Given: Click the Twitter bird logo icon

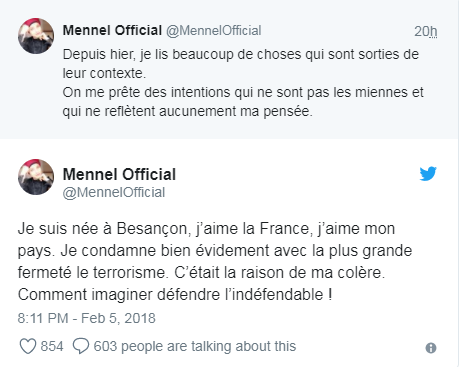Looking at the screenshot, I should [428, 173].
